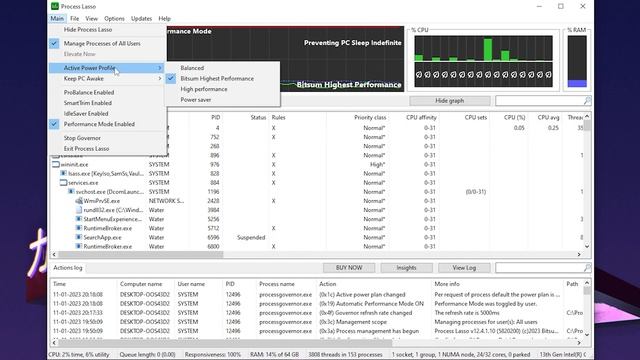The image size is (640, 360).
Task: Sort log by Time column header
Action: (59, 284)
